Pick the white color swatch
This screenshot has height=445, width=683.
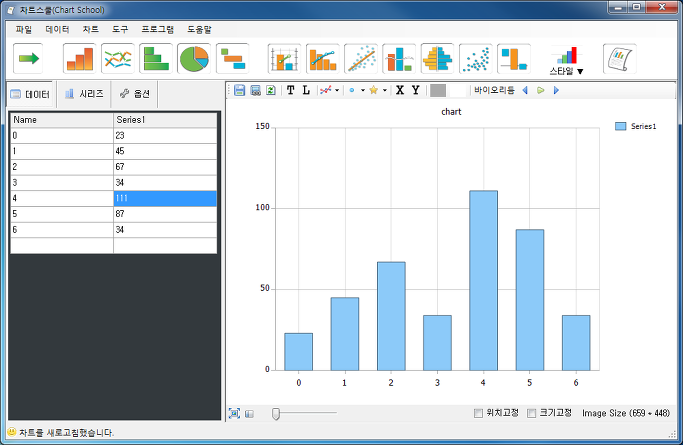(458, 91)
